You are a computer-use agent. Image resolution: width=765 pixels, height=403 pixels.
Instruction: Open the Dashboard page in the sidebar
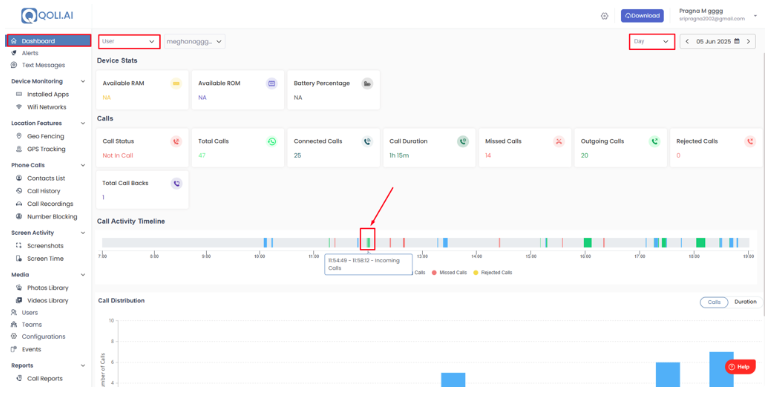pos(48,40)
